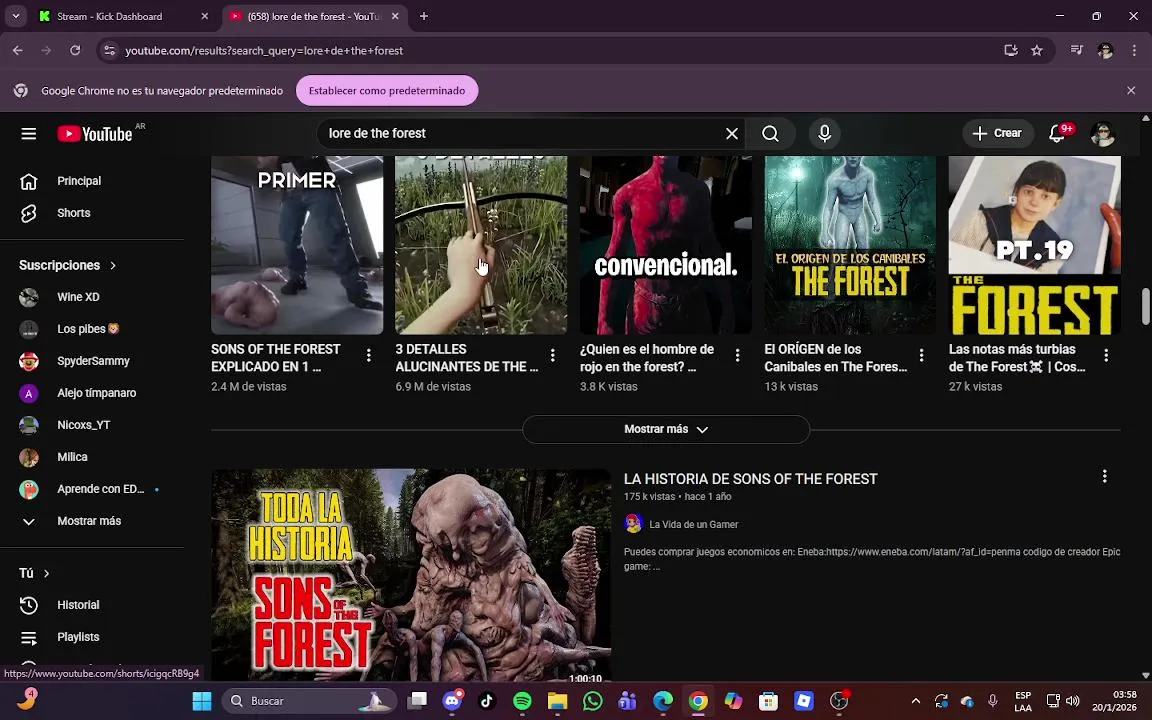
Task: Open options for LA HISTORIA DE SONS OF THE FOREST
Action: pos(1104,477)
